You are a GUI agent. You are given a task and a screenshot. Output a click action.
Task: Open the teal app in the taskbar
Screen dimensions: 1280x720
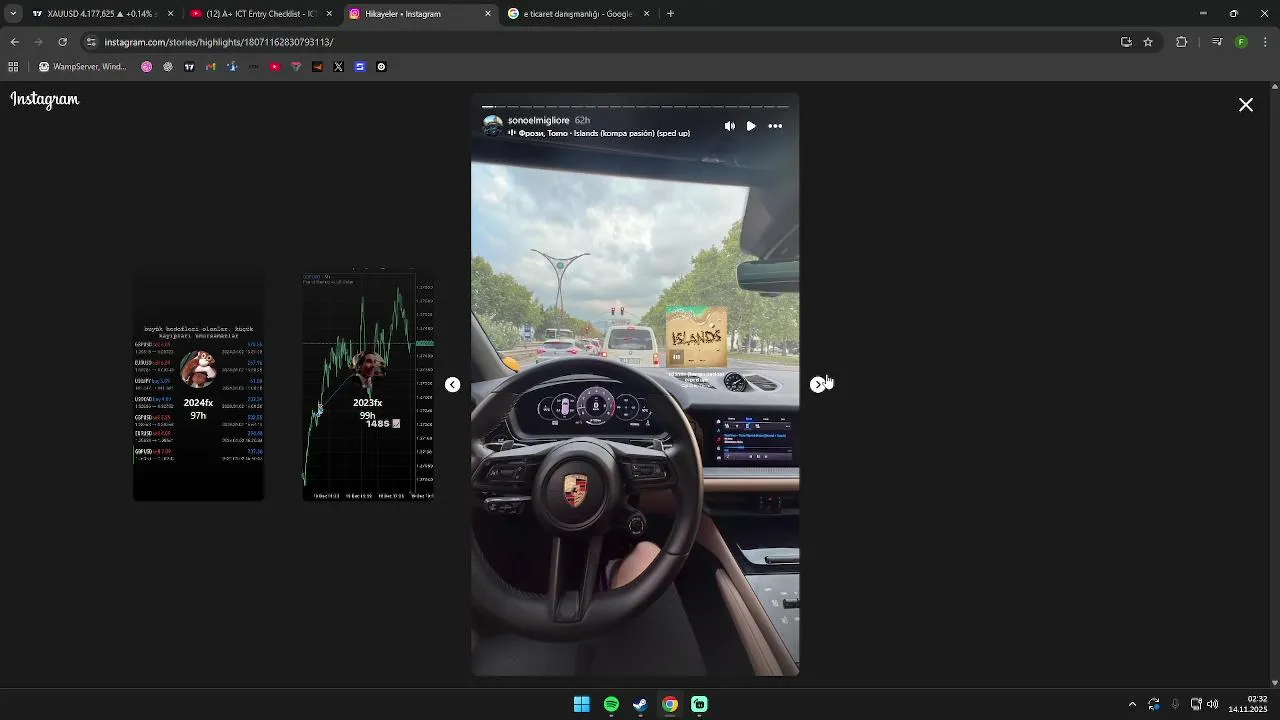click(x=699, y=704)
